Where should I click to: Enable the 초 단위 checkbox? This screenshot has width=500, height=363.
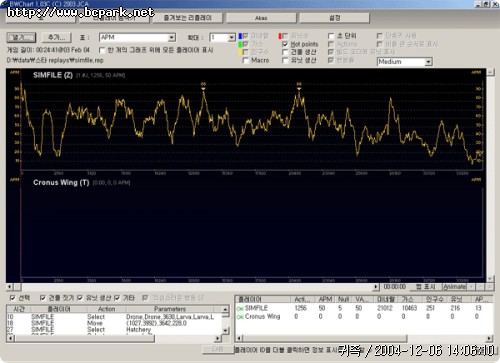point(331,36)
